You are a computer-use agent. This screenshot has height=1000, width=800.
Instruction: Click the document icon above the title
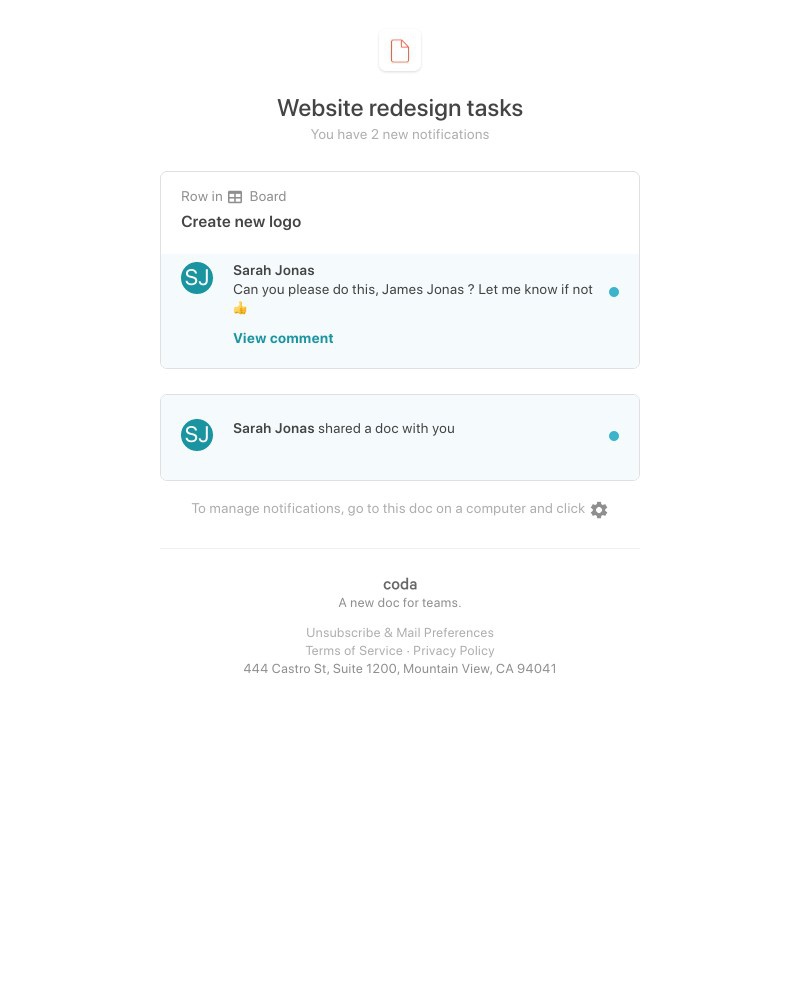click(400, 50)
